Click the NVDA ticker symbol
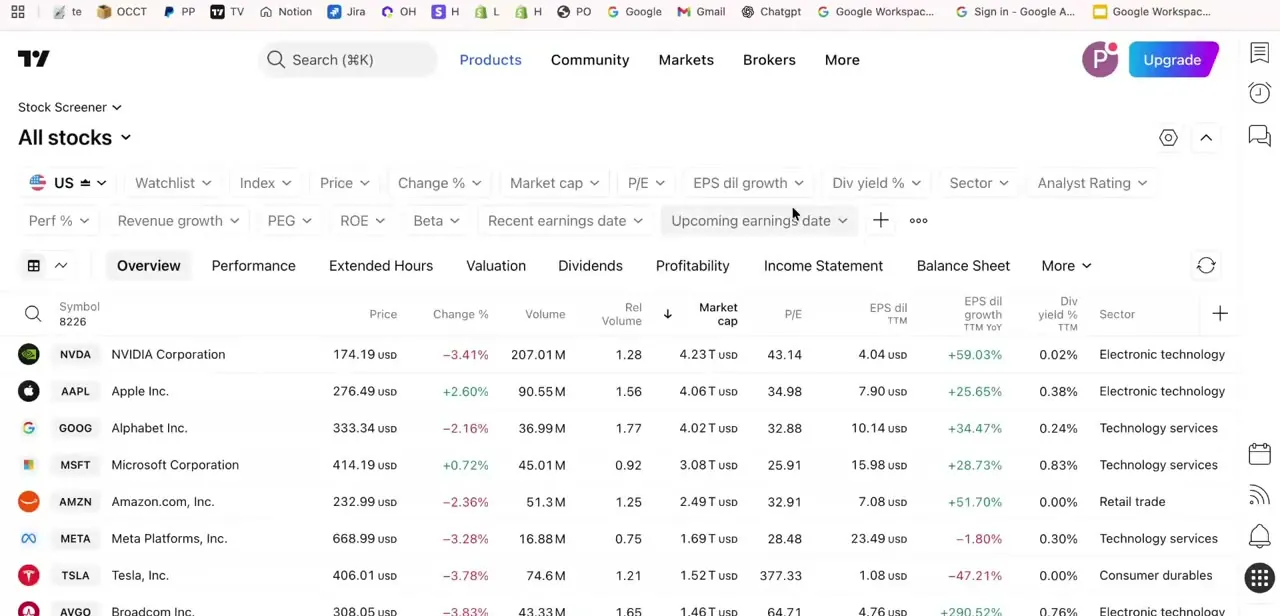Image resolution: width=1280 pixels, height=616 pixels. [x=75, y=354]
